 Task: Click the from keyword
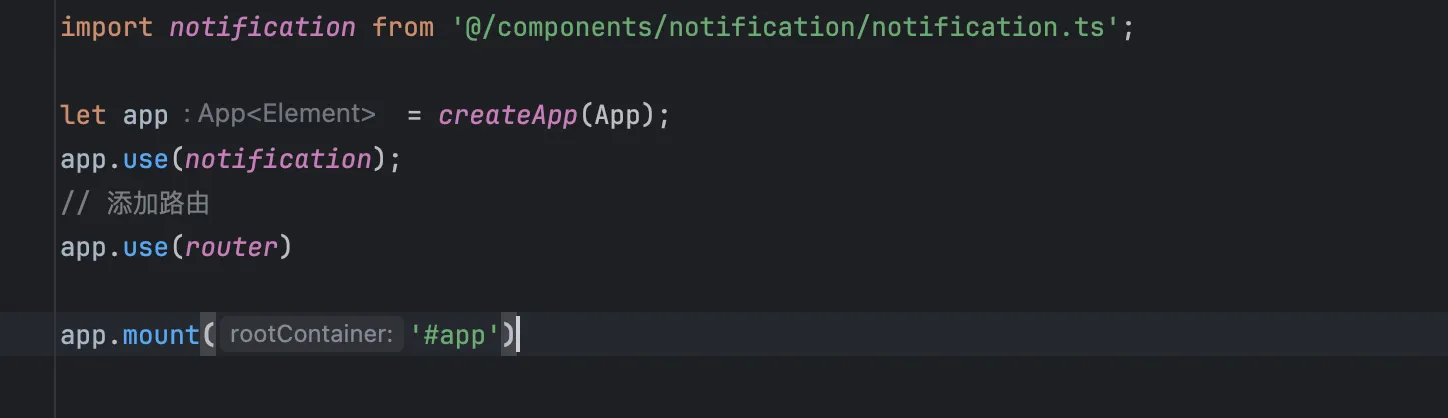click(x=403, y=27)
